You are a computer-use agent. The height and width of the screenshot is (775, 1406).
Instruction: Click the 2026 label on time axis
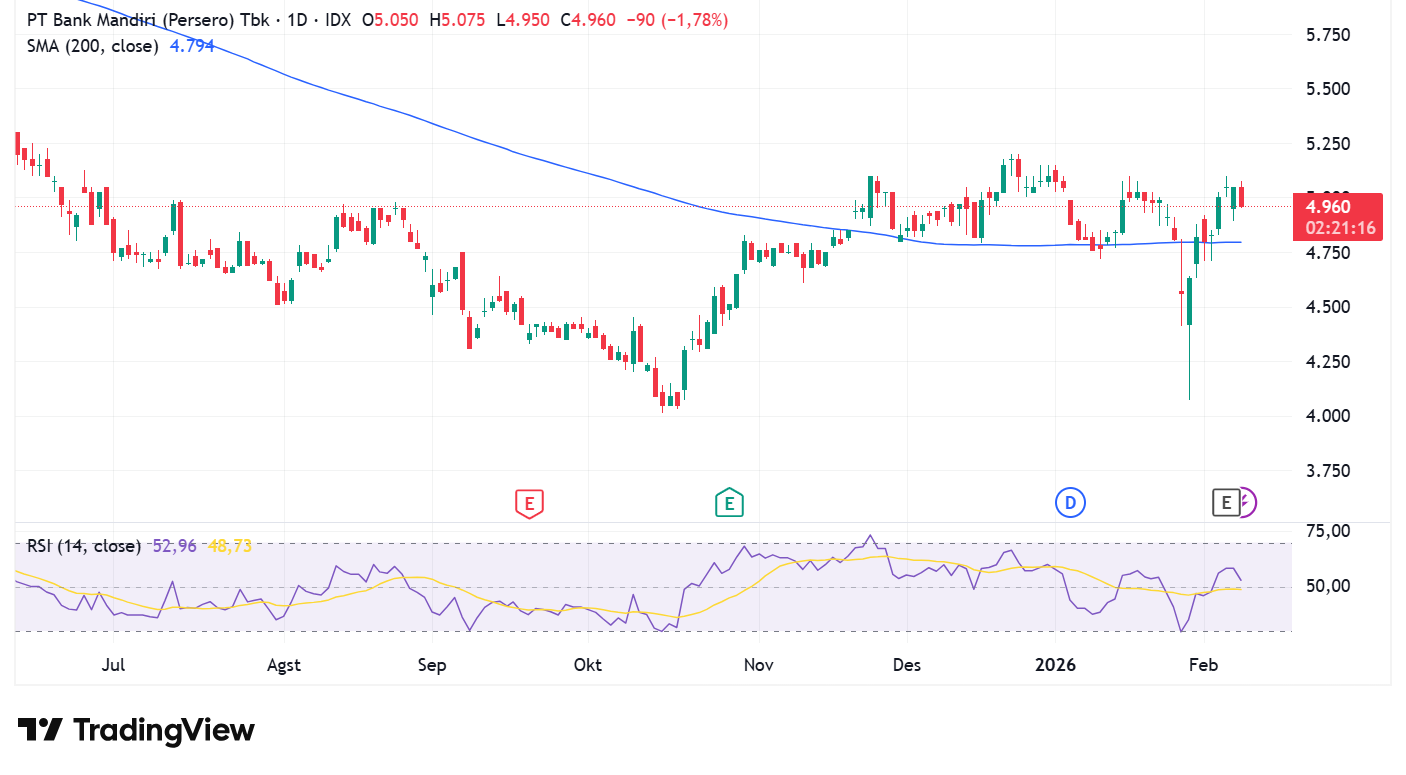coord(1055,665)
